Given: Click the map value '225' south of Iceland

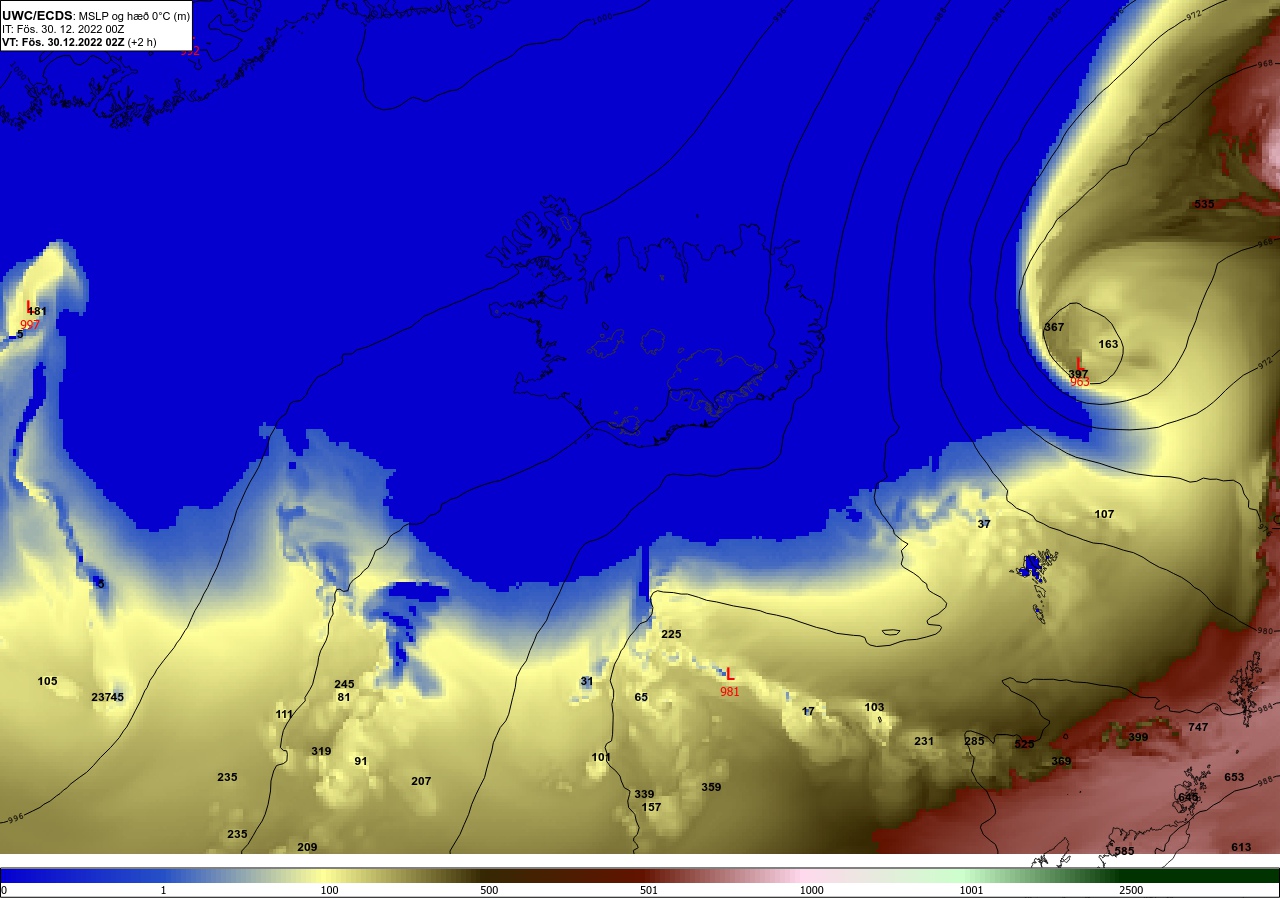Looking at the screenshot, I should 671,634.
